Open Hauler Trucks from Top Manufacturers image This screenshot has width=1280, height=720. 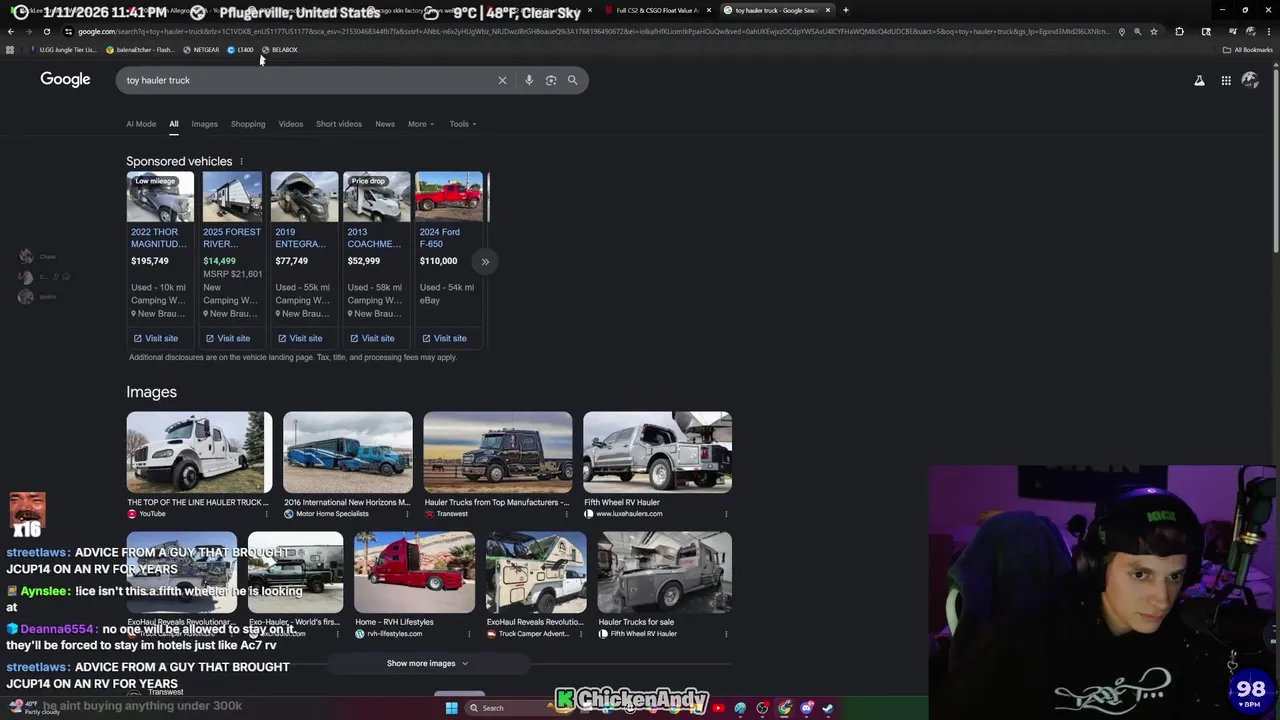pyautogui.click(x=497, y=452)
